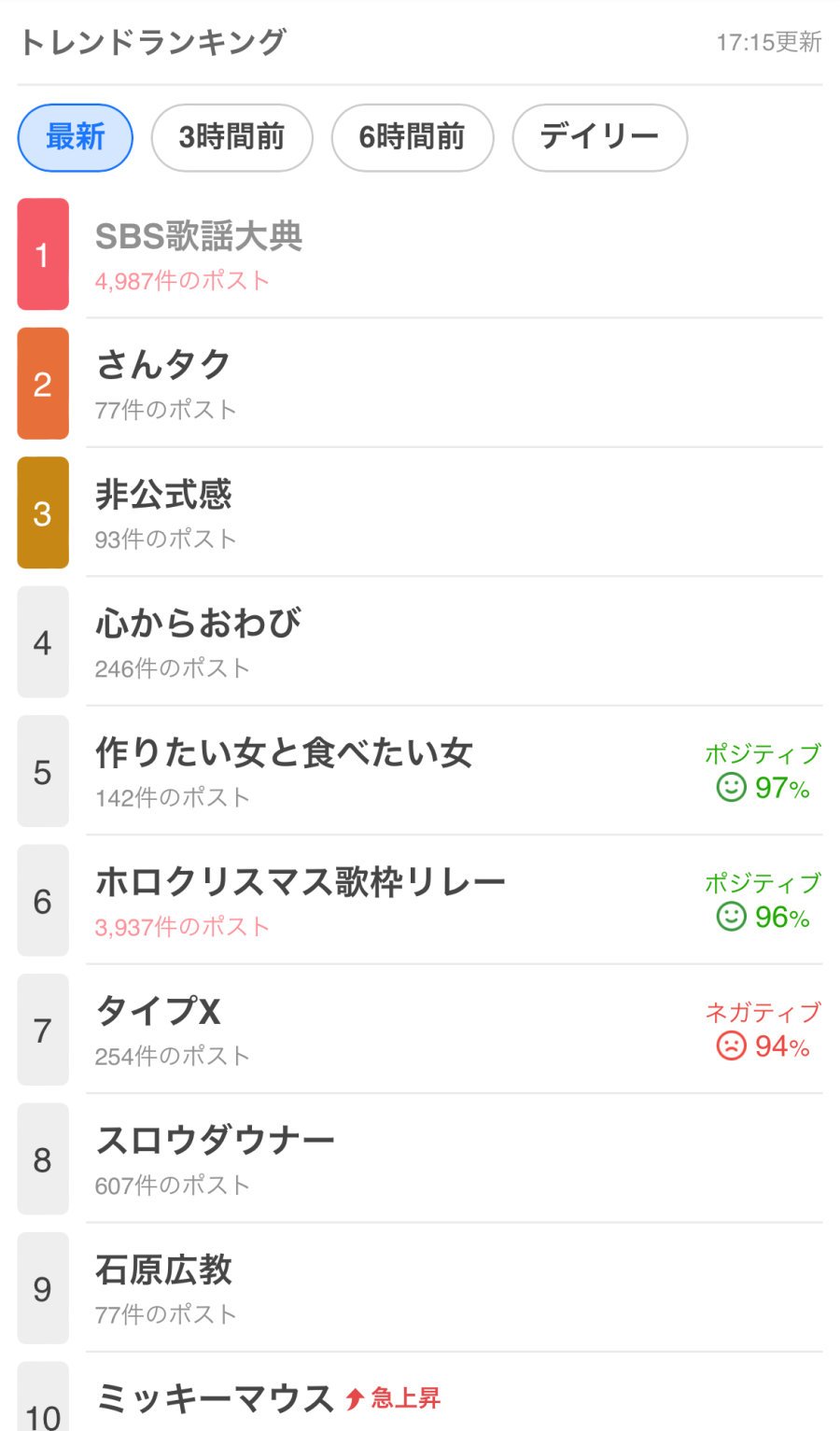Open the 心からおわび trend

click(x=198, y=624)
